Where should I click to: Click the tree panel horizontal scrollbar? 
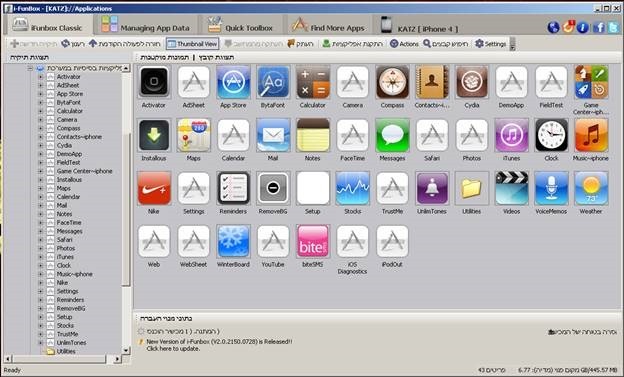click(60, 359)
